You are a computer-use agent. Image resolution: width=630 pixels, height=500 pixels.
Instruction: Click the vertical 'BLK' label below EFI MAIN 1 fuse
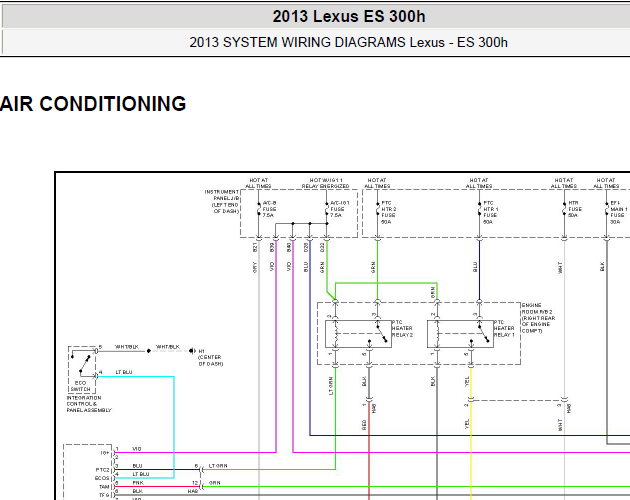point(602,266)
